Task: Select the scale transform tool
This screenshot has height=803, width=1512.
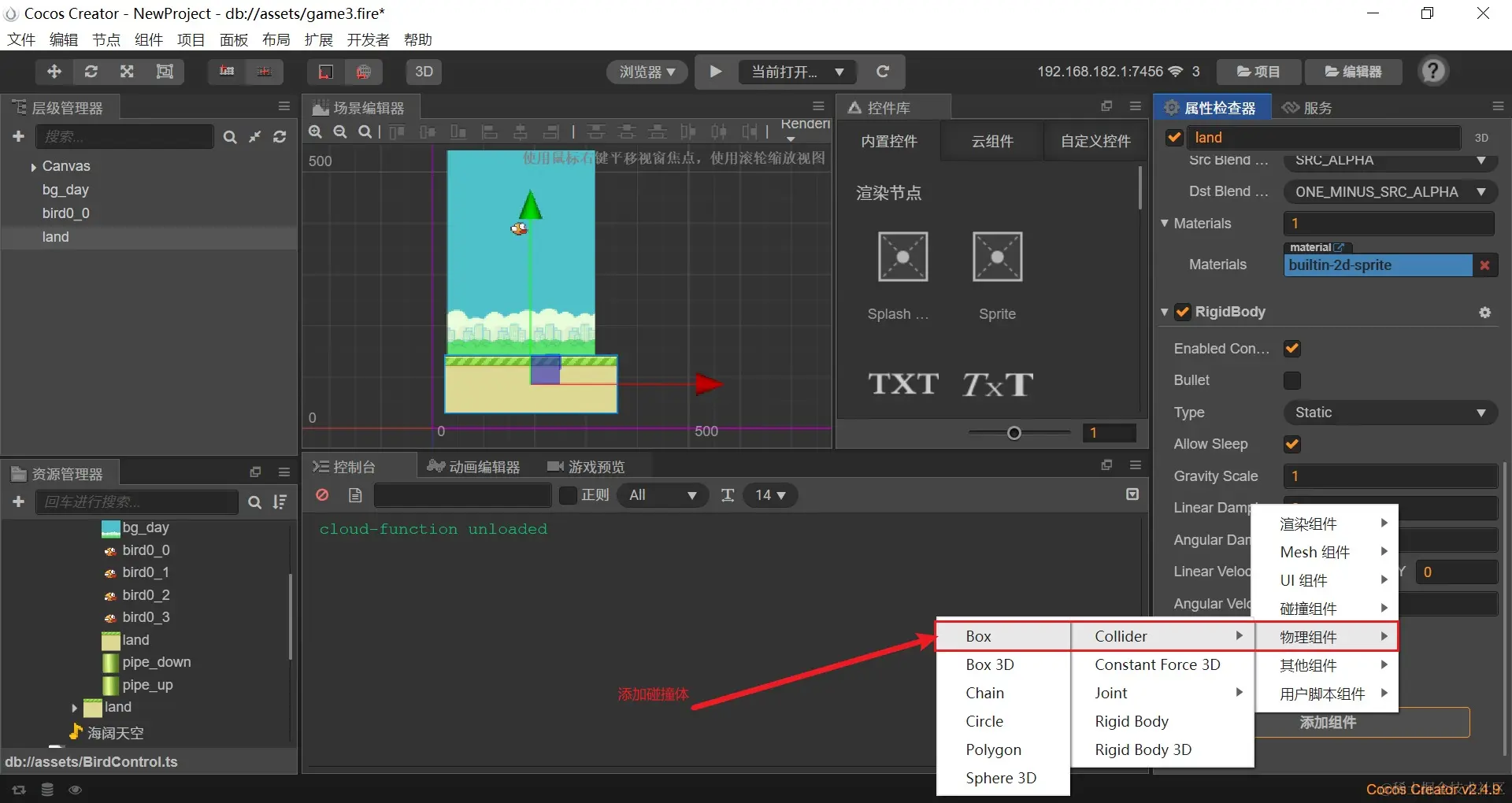Action: pyautogui.click(x=127, y=72)
